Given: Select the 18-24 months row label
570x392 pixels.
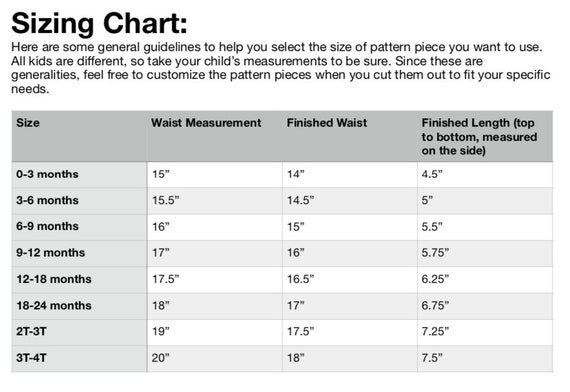Looking at the screenshot, I should [54, 305].
